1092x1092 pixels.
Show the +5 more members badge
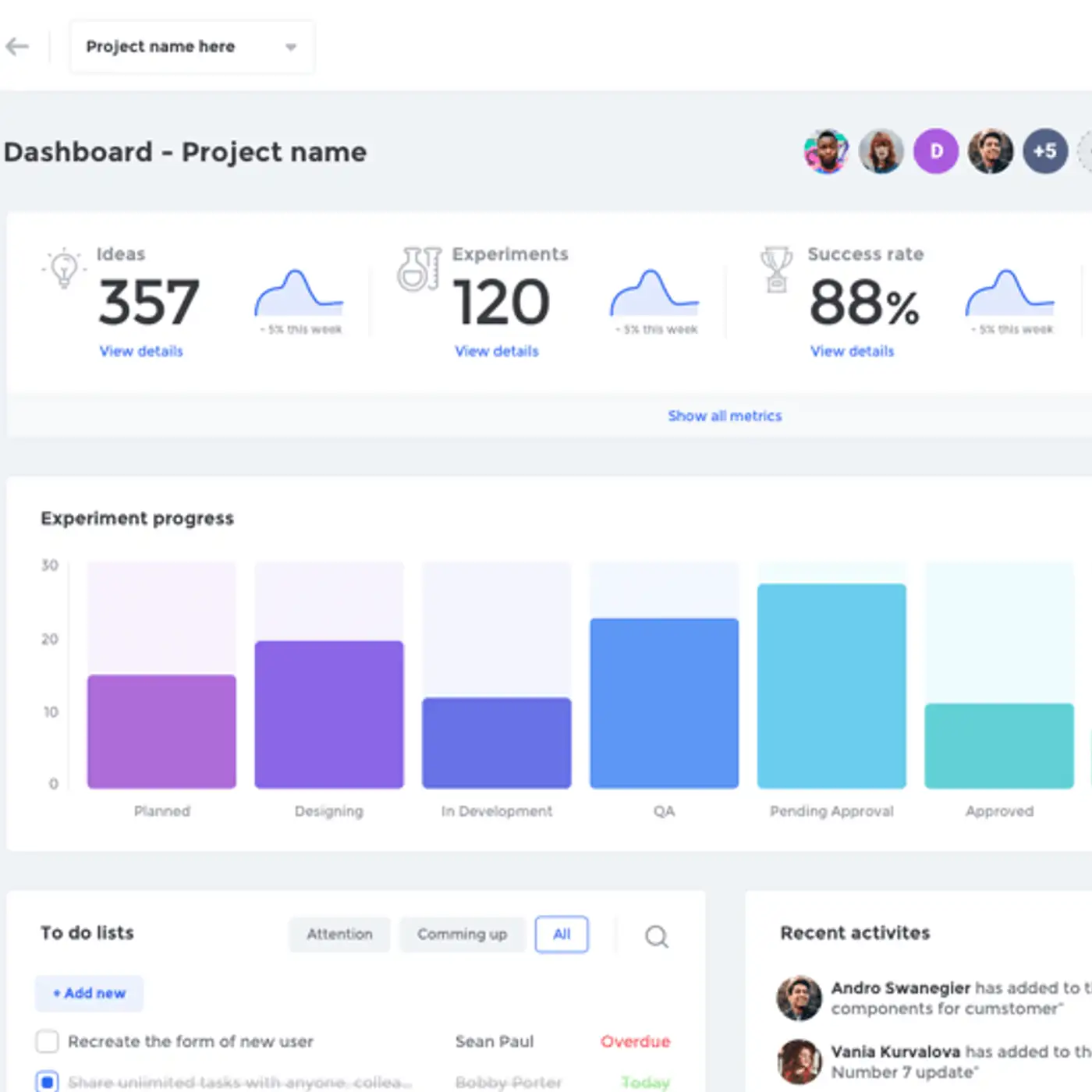pos(1045,151)
